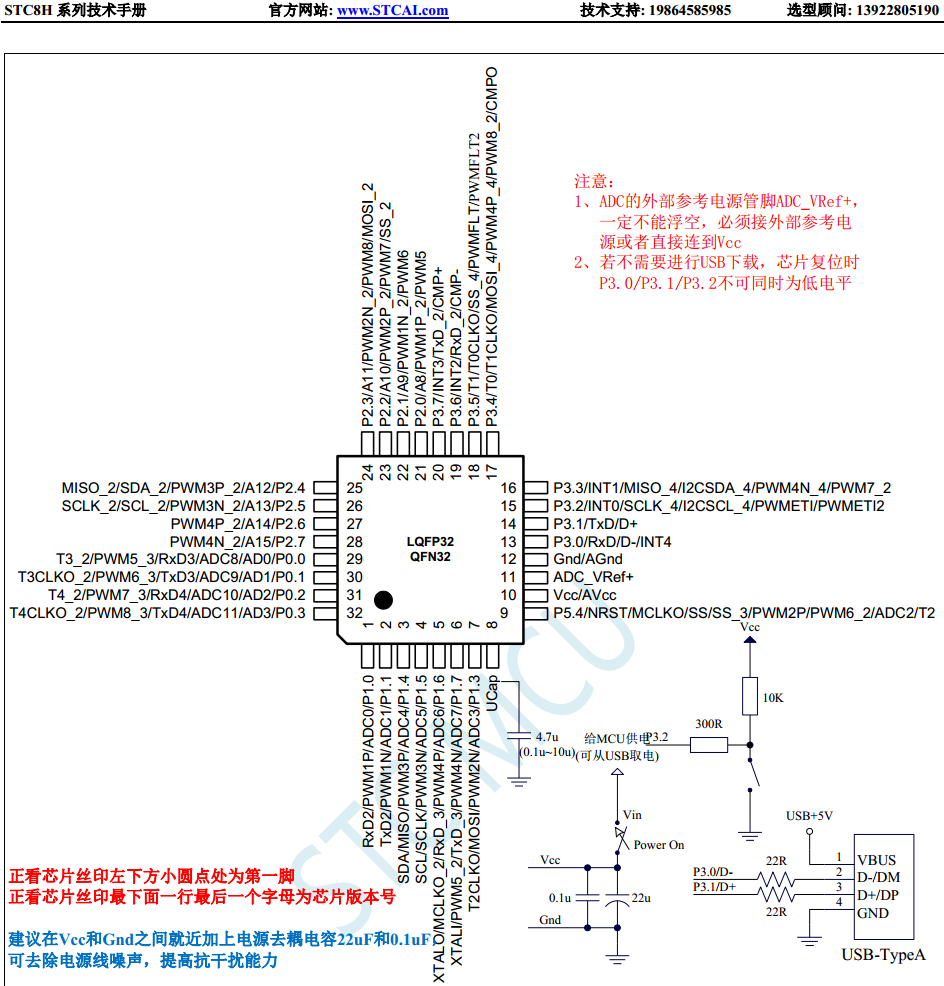Screen dimensions: 944x986
Task: Click the Vin label near the switch
Action: [x=632, y=815]
